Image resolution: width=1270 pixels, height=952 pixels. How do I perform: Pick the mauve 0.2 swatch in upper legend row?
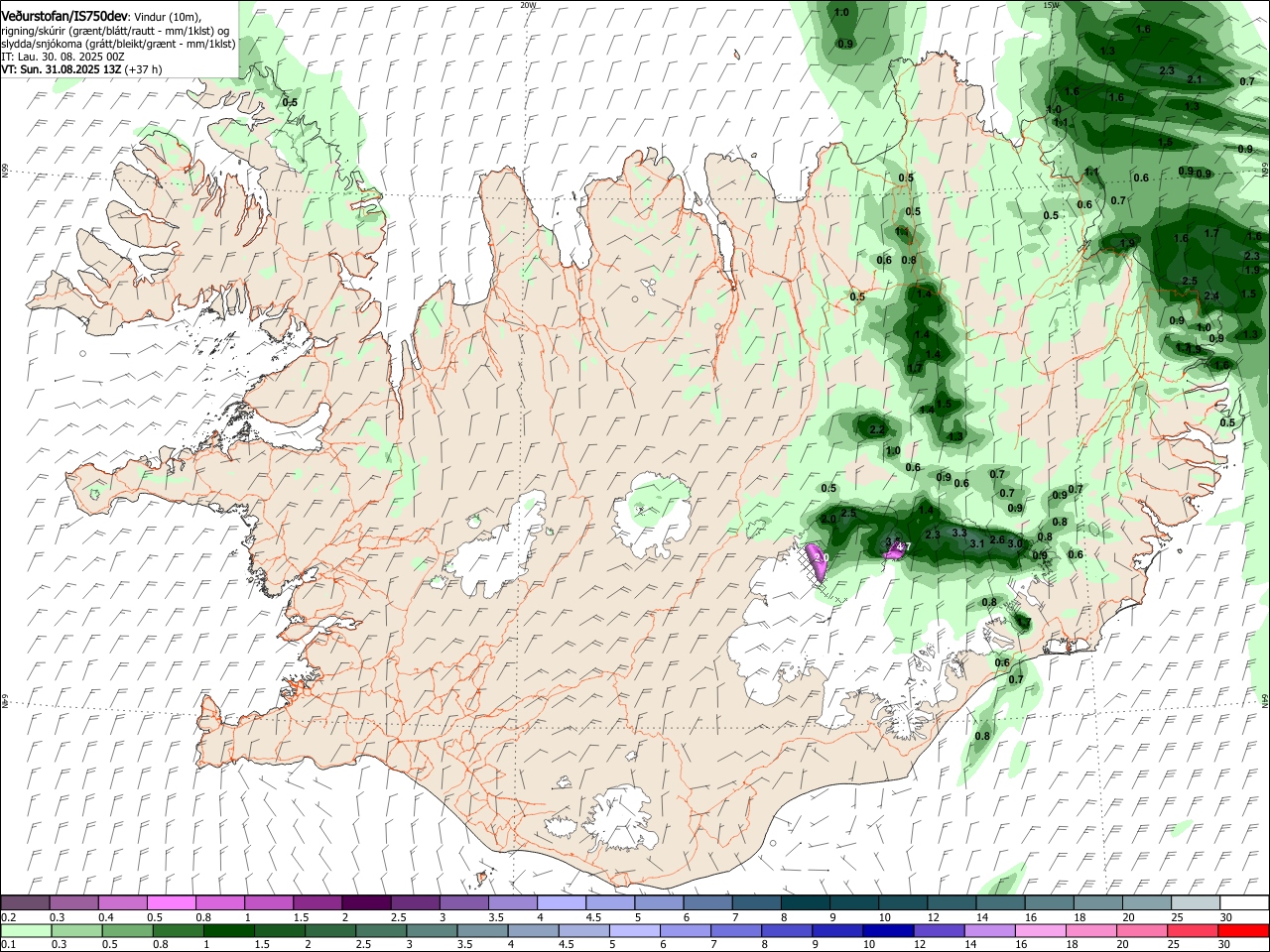point(25,902)
